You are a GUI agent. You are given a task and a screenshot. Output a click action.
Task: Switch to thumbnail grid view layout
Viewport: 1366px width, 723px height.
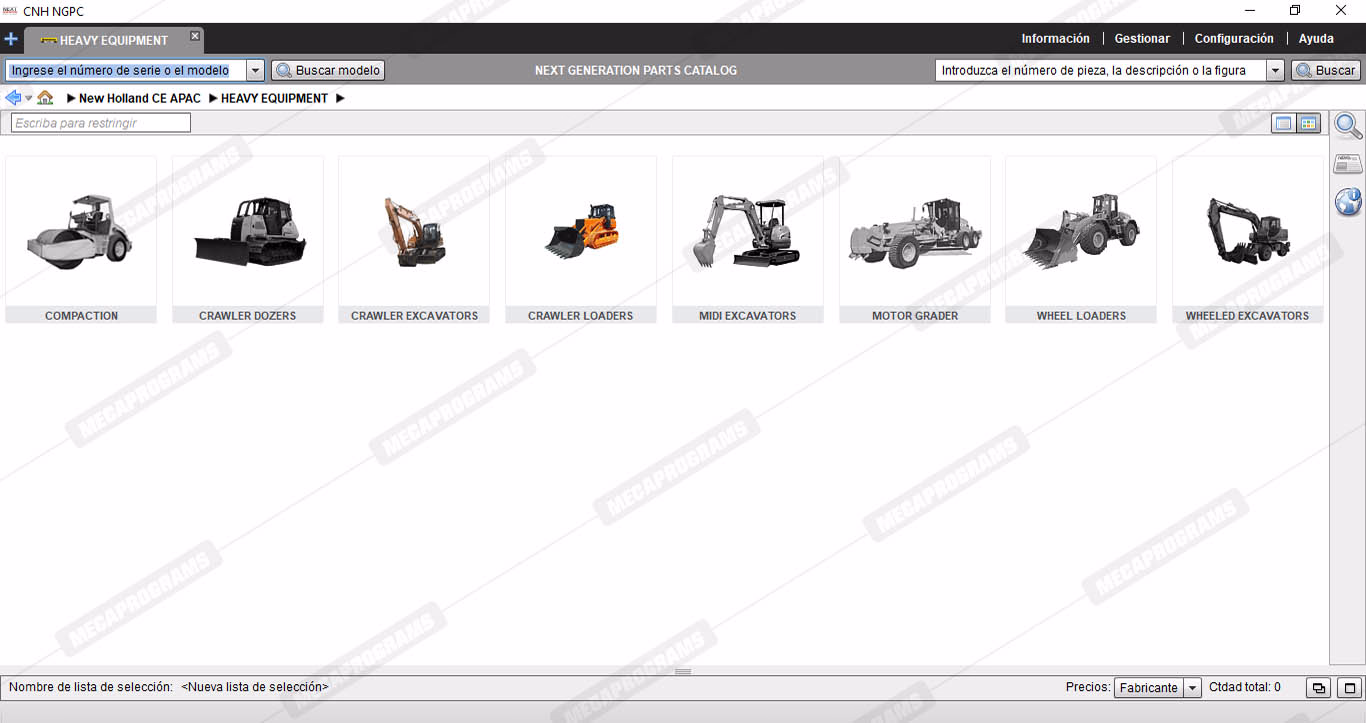pos(1308,123)
